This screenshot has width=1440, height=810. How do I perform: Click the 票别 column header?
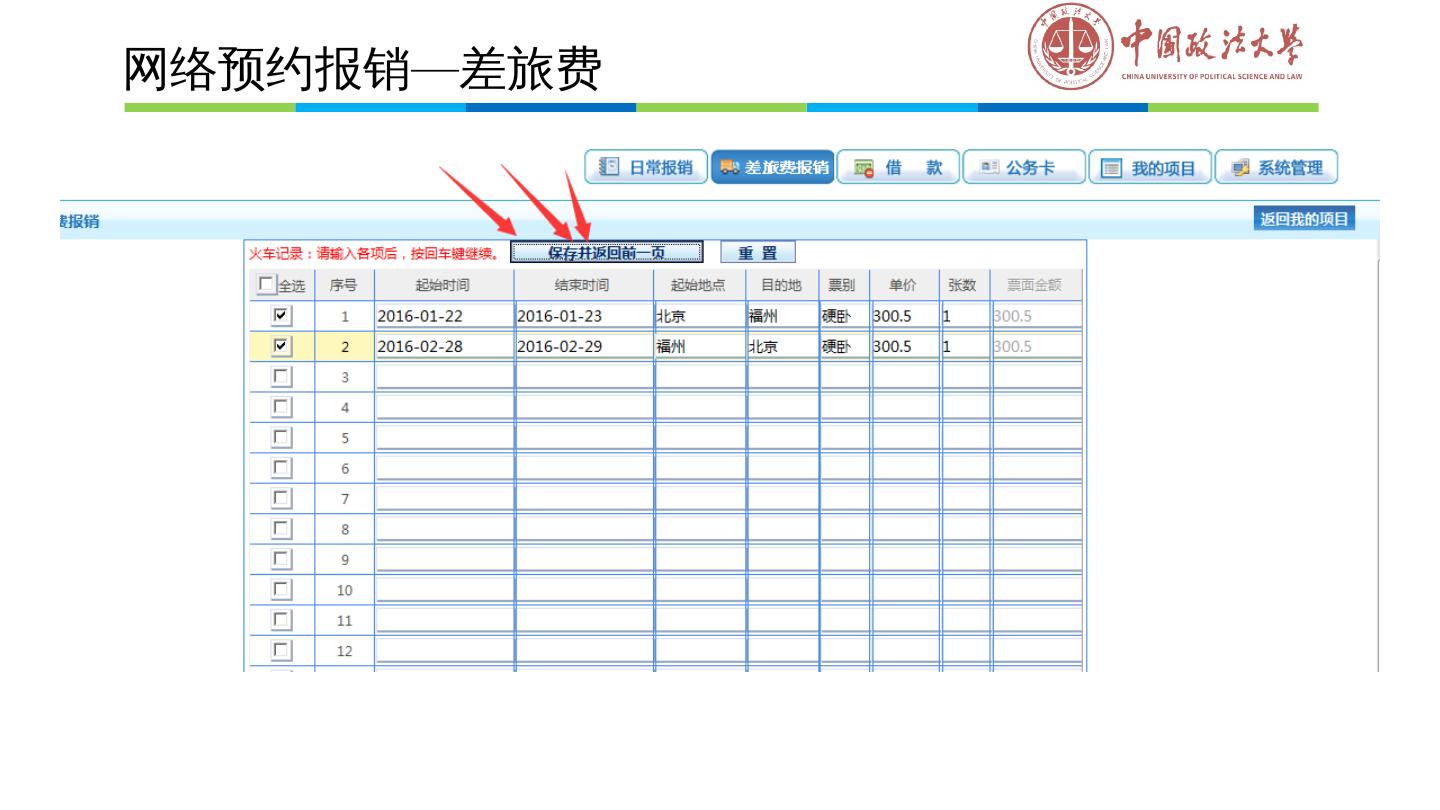[845, 286]
